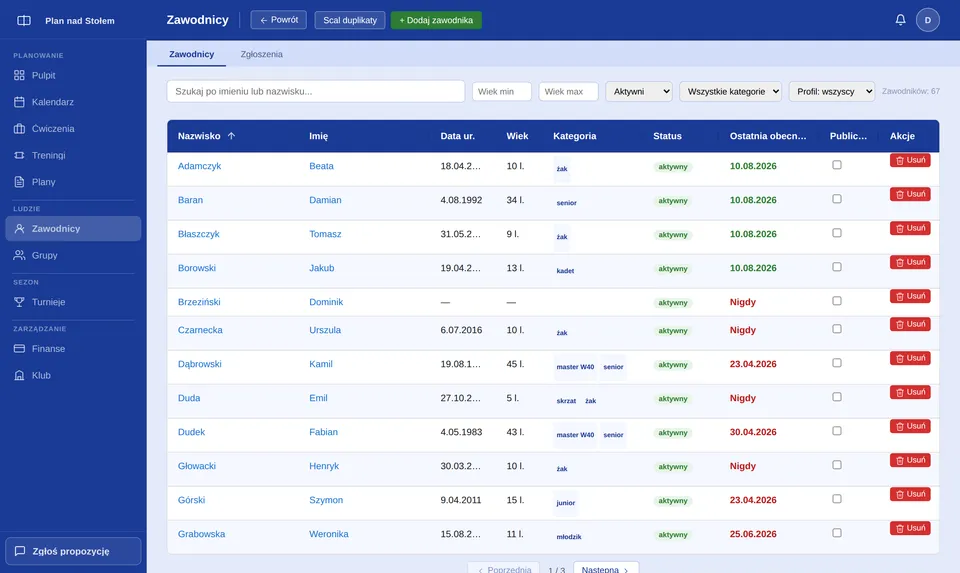This screenshot has width=960, height=573.
Task: Toggle public checkbox for Borowski
Action: 837,267
